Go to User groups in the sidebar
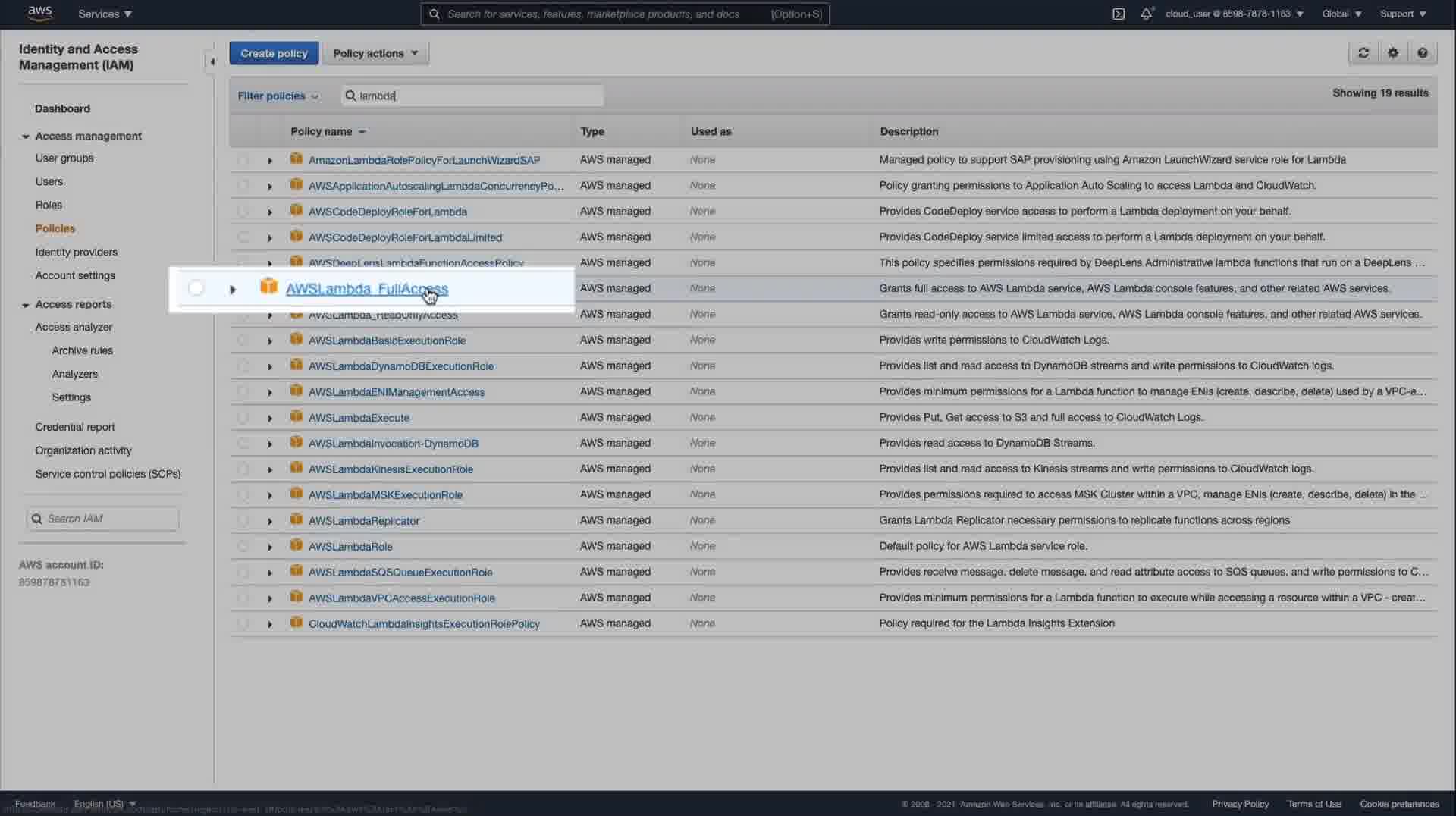The width and height of the screenshot is (1456, 816). (x=64, y=158)
